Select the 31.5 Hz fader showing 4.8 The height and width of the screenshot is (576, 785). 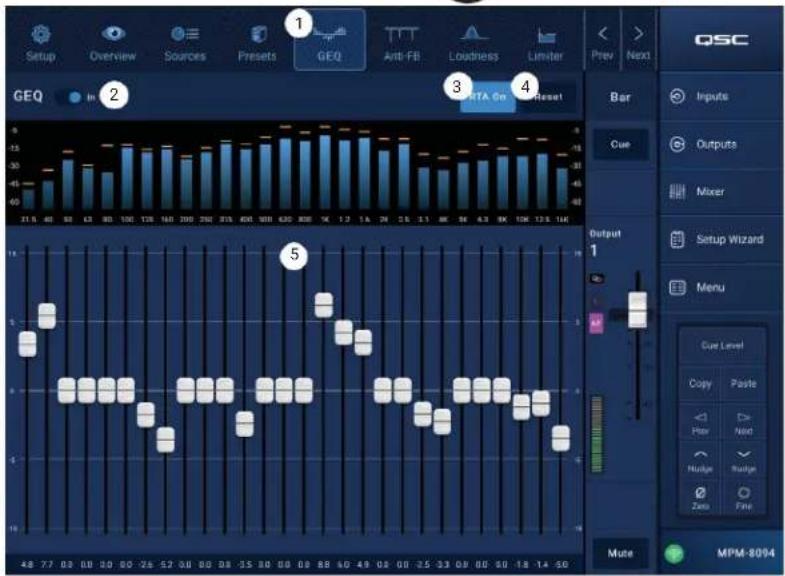[28, 344]
